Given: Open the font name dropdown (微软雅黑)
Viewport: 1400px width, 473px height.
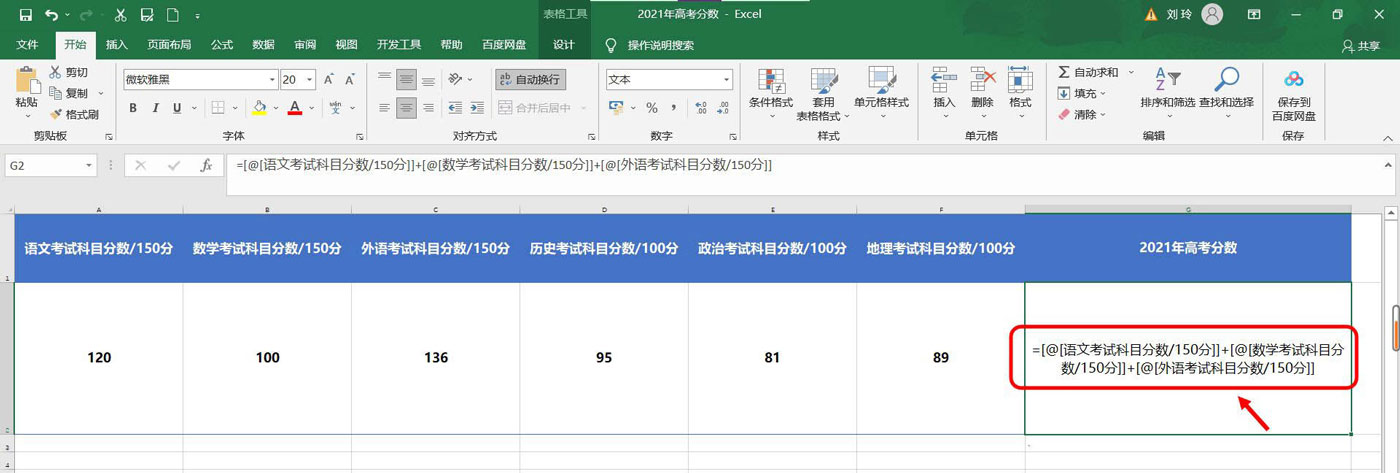Looking at the screenshot, I should (x=272, y=79).
